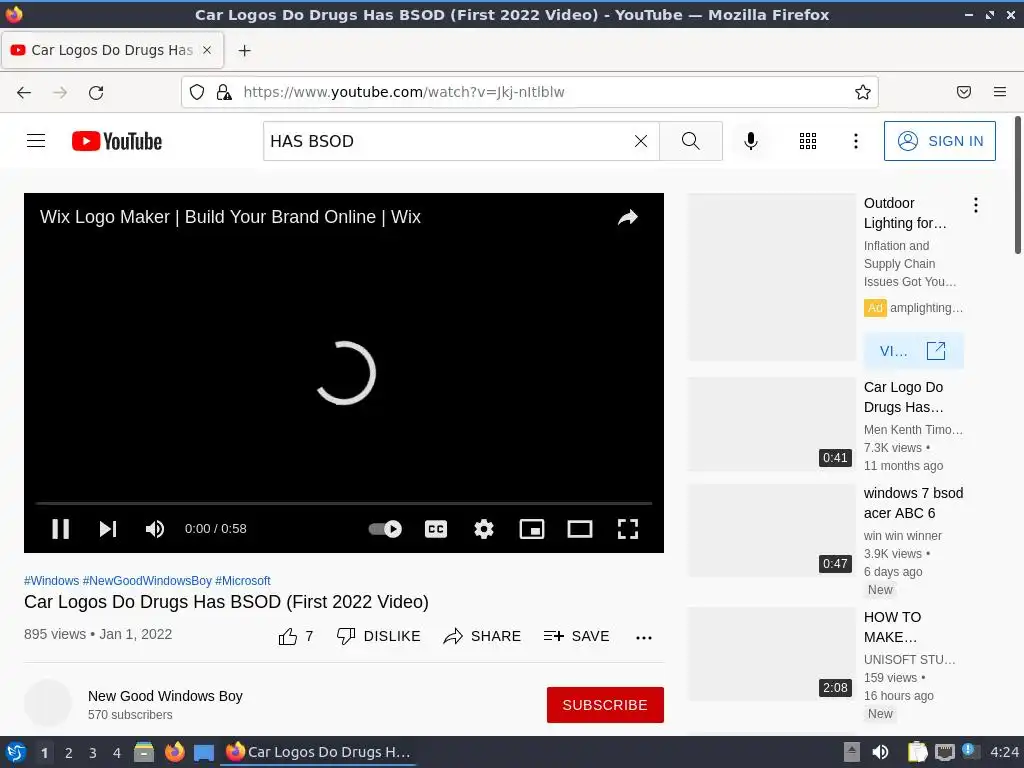Skip to the next video
This screenshot has width=1024, height=768.
[108, 529]
